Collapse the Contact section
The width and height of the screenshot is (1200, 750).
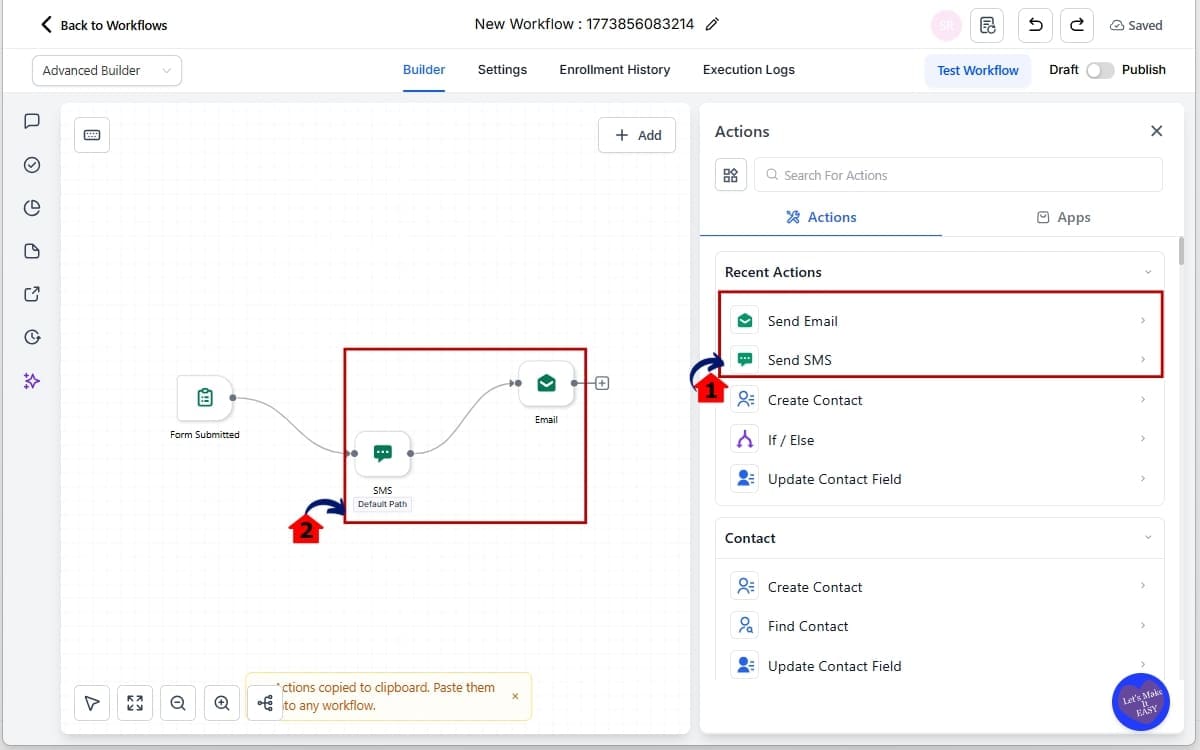[x=1148, y=537]
